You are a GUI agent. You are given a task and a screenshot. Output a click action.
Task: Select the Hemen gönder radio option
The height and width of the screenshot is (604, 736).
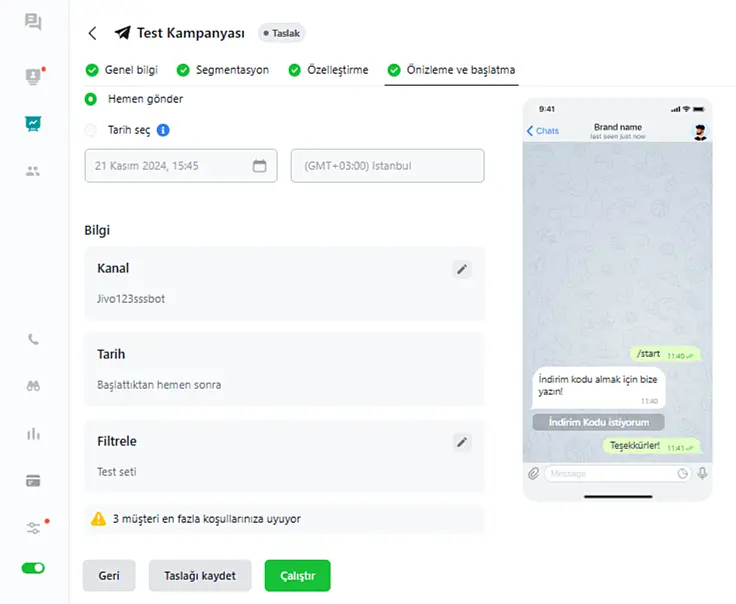[x=91, y=99]
